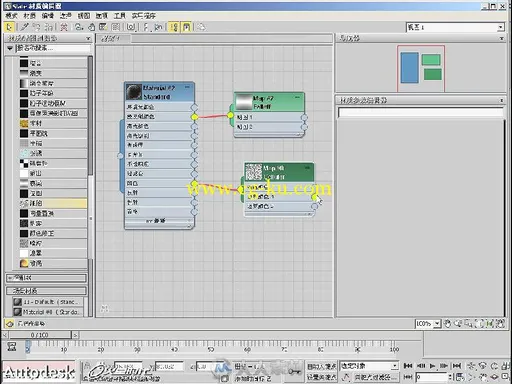Open the 100% zoom dropdown
512x384 pixels.
(437, 323)
